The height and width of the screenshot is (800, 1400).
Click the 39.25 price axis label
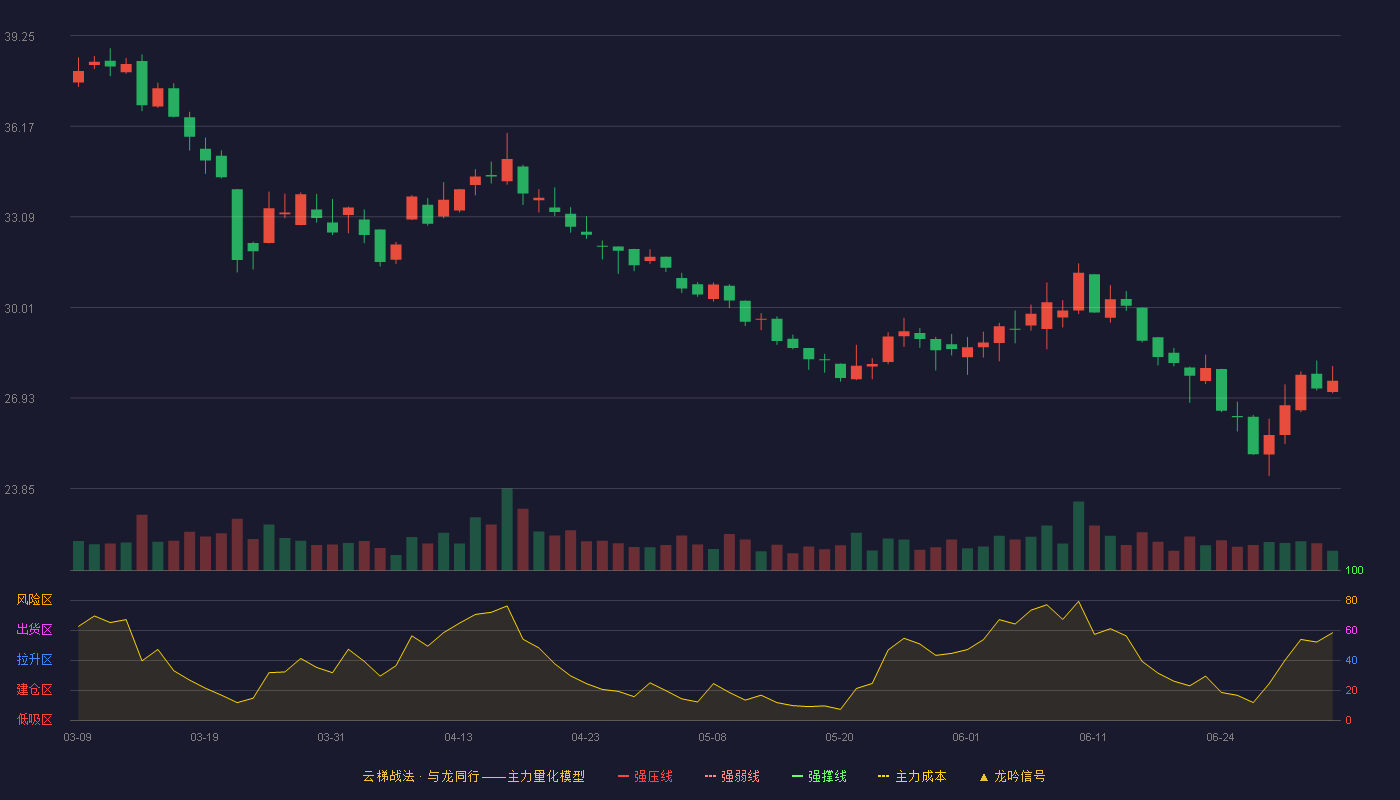(19, 36)
